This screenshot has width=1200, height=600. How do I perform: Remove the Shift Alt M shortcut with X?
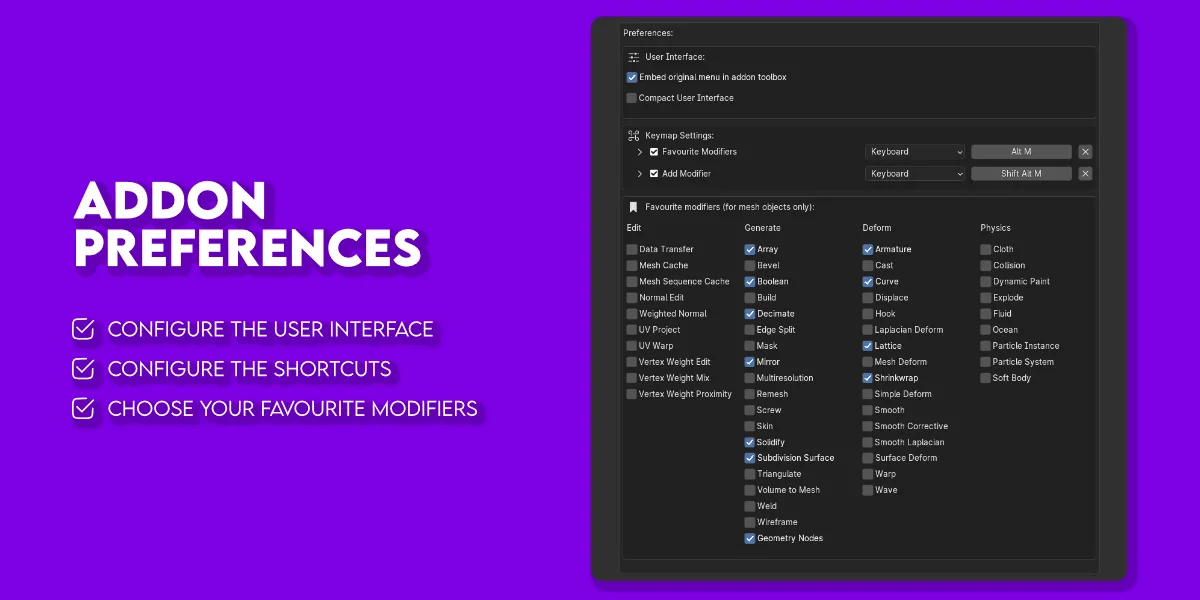pyautogui.click(x=1085, y=174)
